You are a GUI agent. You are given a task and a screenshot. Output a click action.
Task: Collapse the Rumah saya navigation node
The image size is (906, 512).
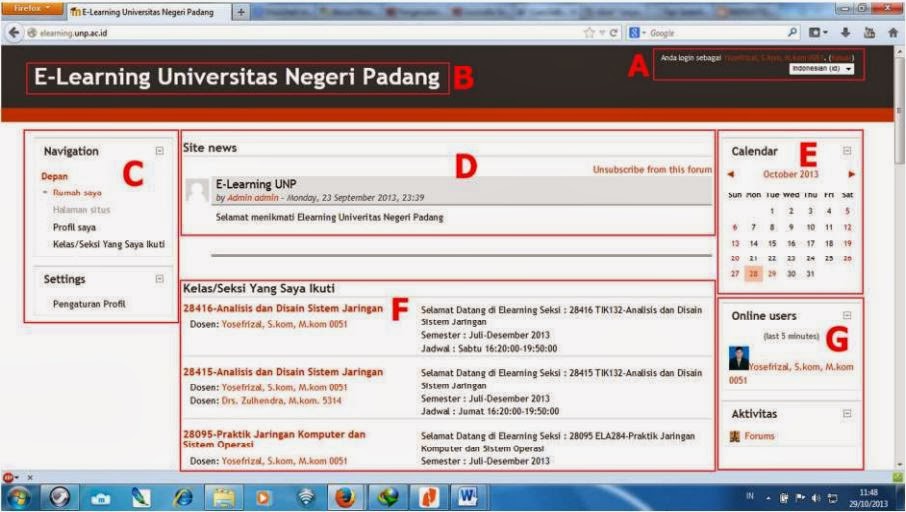[45, 192]
